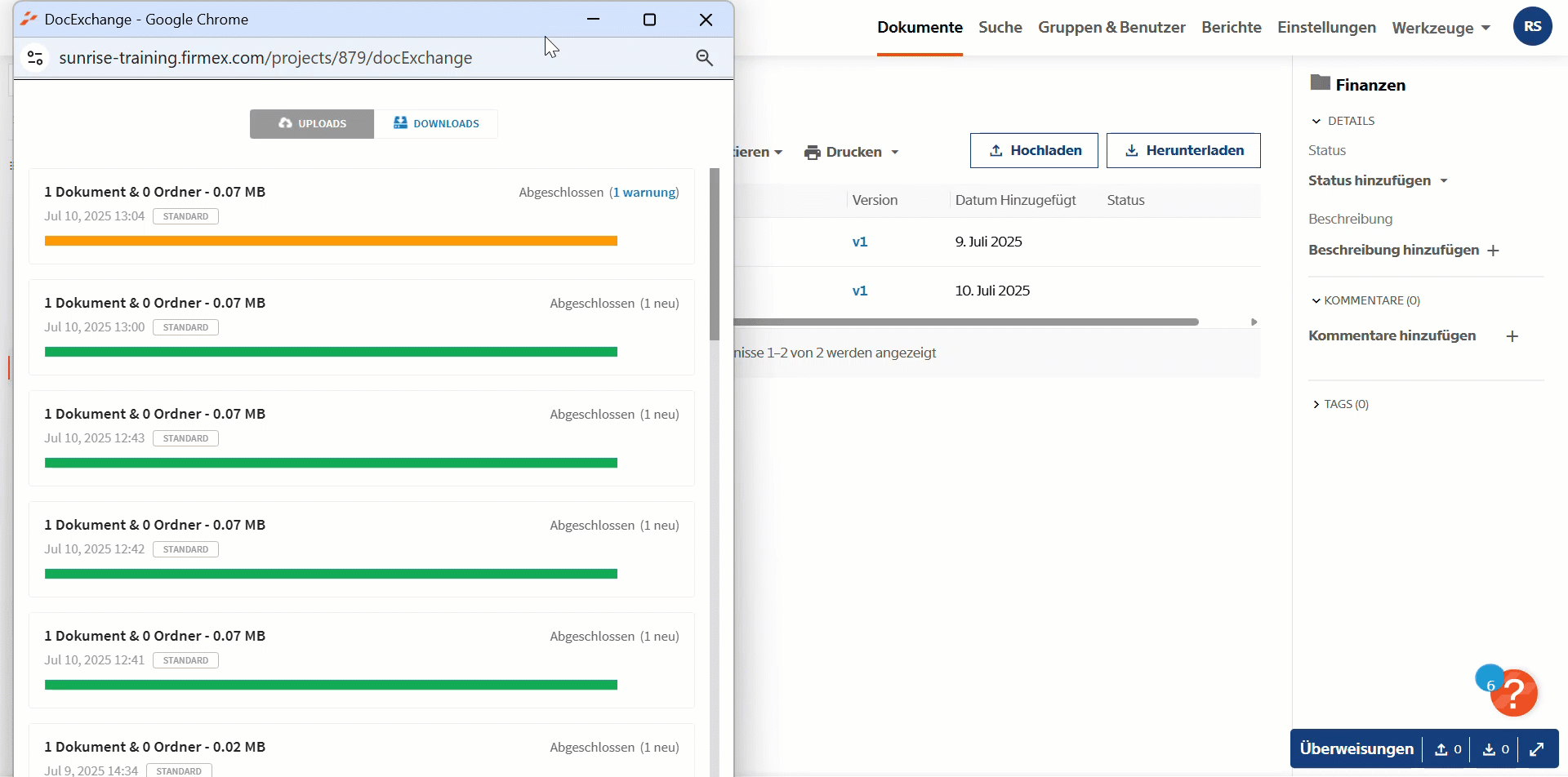Open the RS user avatar menu
1568x777 pixels.
pyautogui.click(x=1533, y=26)
